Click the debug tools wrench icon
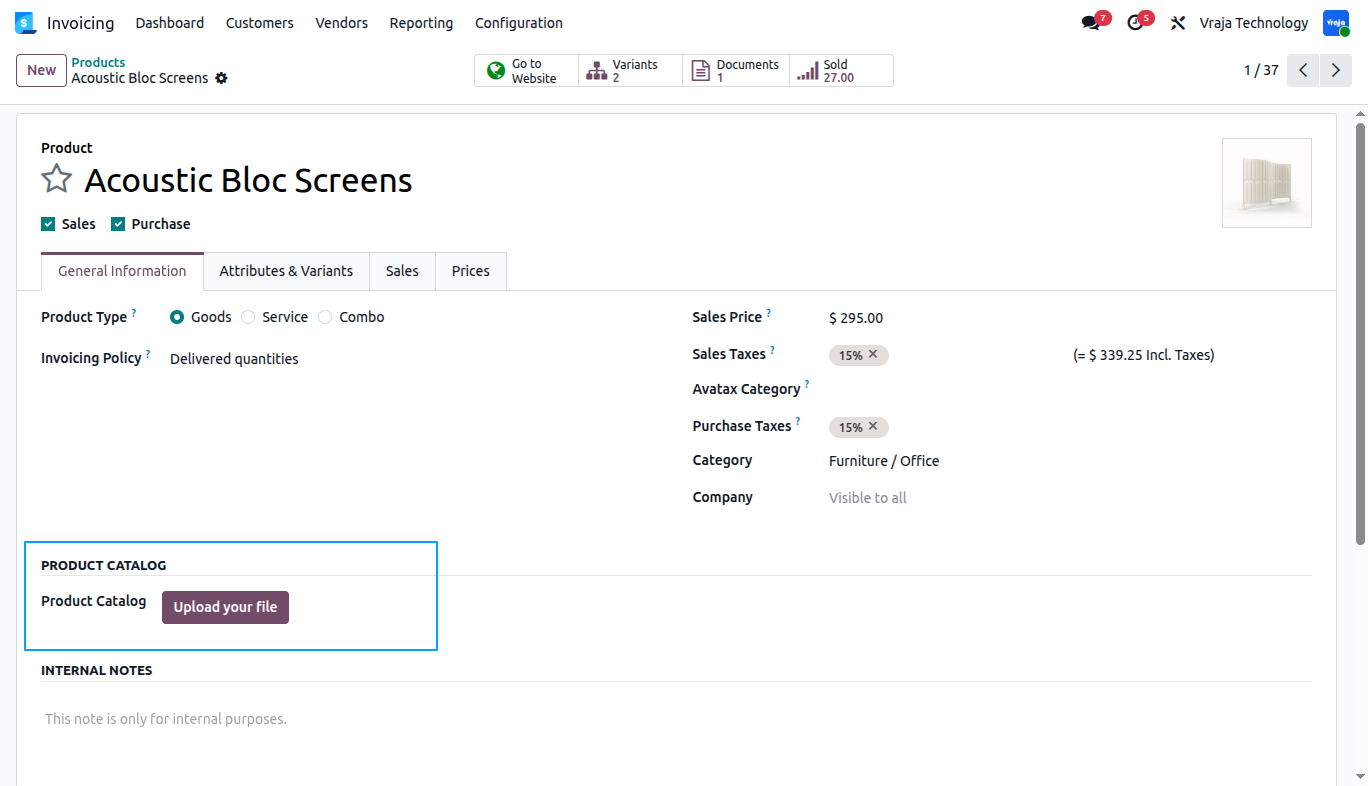 click(x=1178, y=23)
